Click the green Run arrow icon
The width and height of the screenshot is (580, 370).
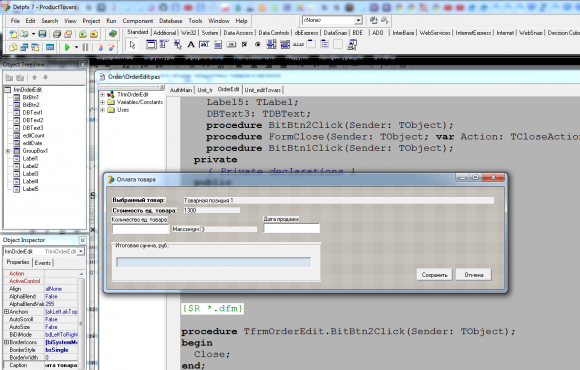pyautogui.click(x=67, y=47)
